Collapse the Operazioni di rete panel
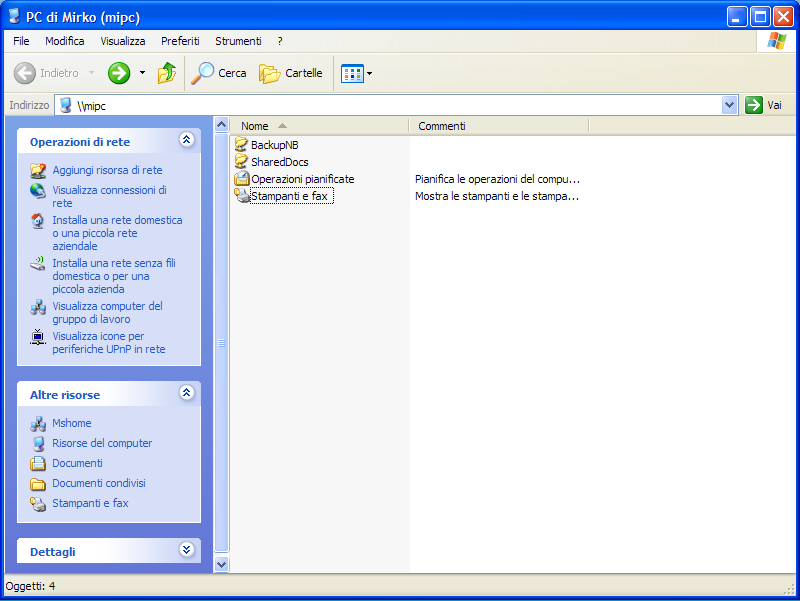The image size is (800, 601). click(187, 140)
